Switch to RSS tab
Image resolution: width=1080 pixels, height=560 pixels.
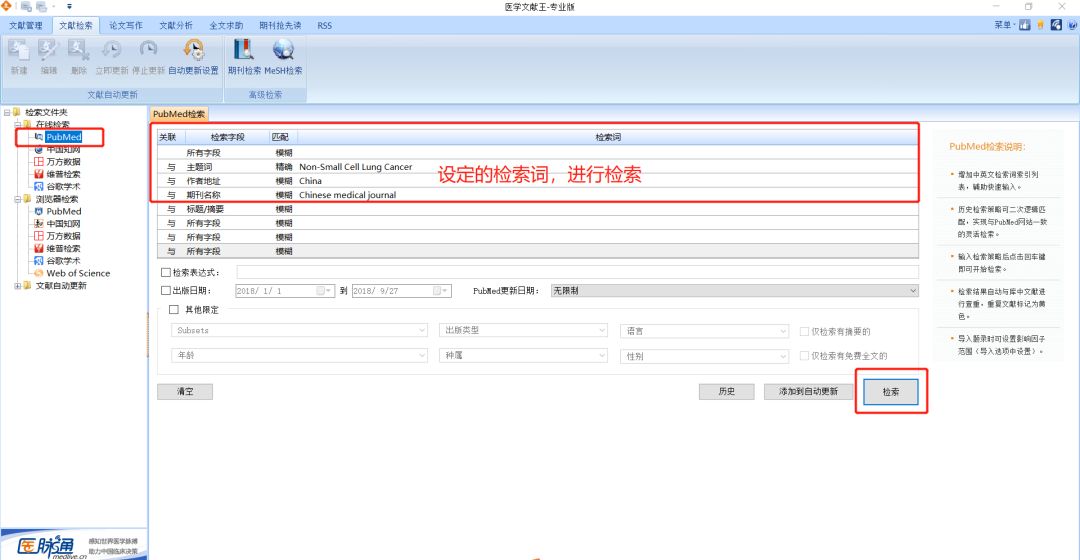324,25
